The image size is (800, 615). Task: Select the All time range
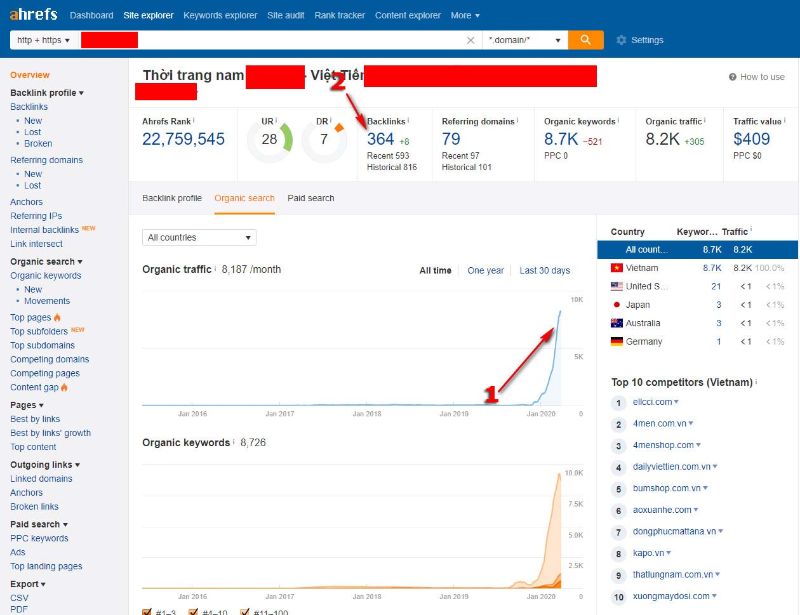pyautogui.click(x=435, y=270)
